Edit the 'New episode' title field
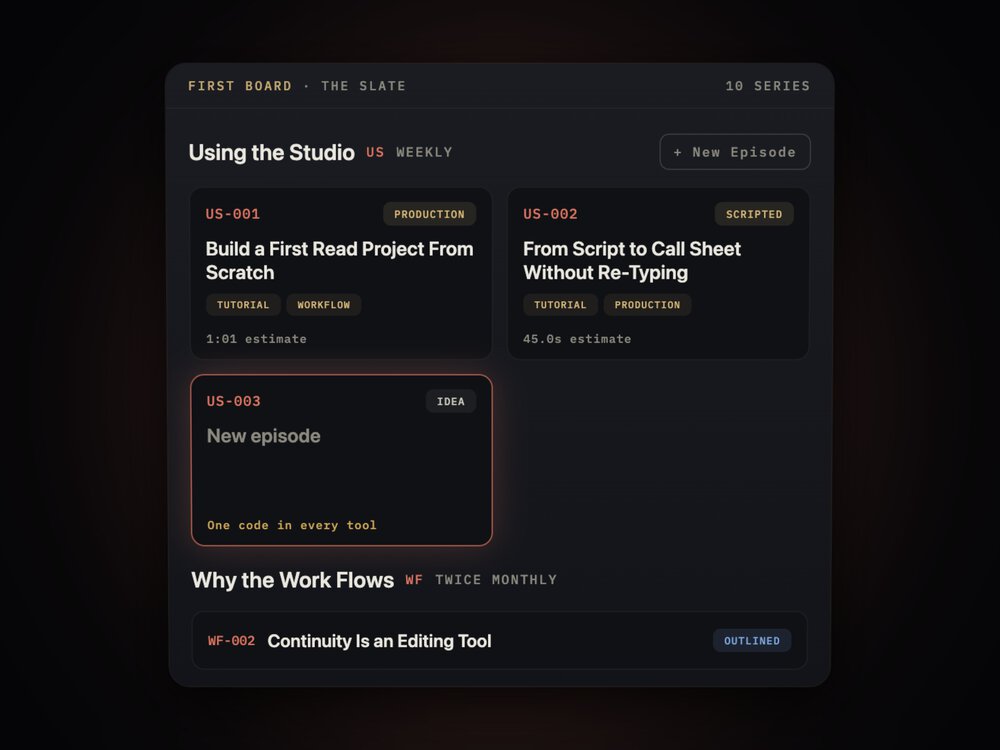This screenshot has width=1000, height=750. 263,436
